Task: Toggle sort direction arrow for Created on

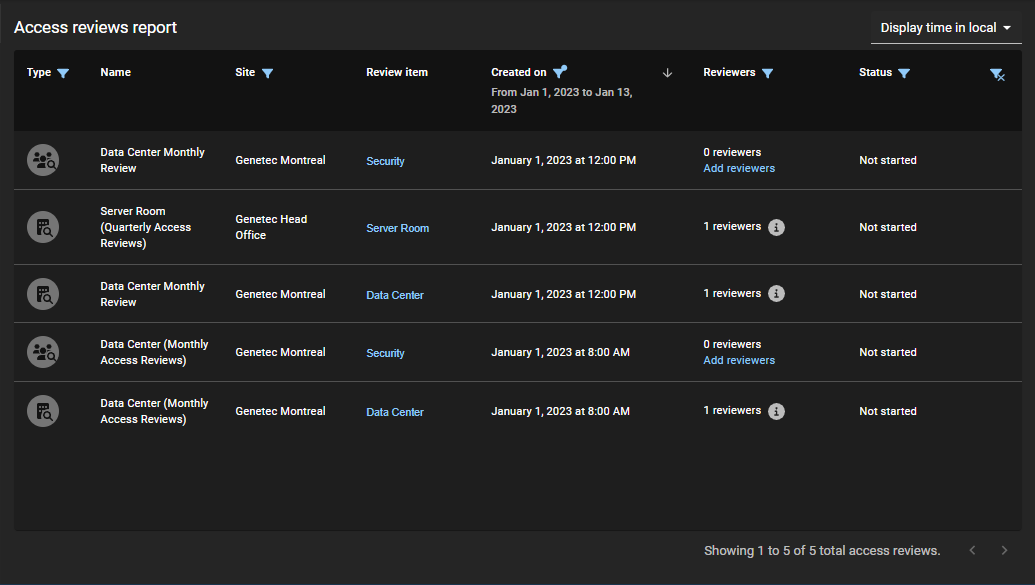Action: click(x=668, y=73)
